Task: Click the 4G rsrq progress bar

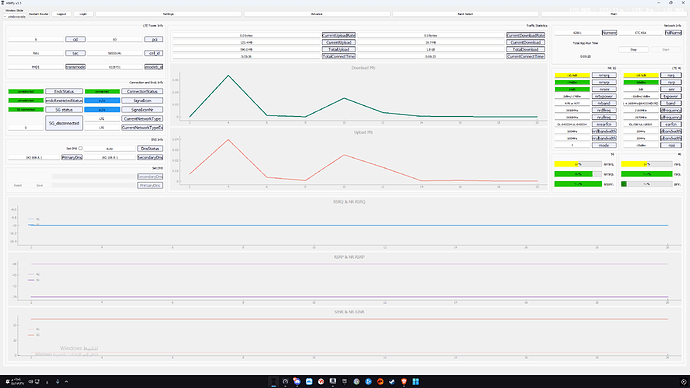Action: [x=646, y=164]
